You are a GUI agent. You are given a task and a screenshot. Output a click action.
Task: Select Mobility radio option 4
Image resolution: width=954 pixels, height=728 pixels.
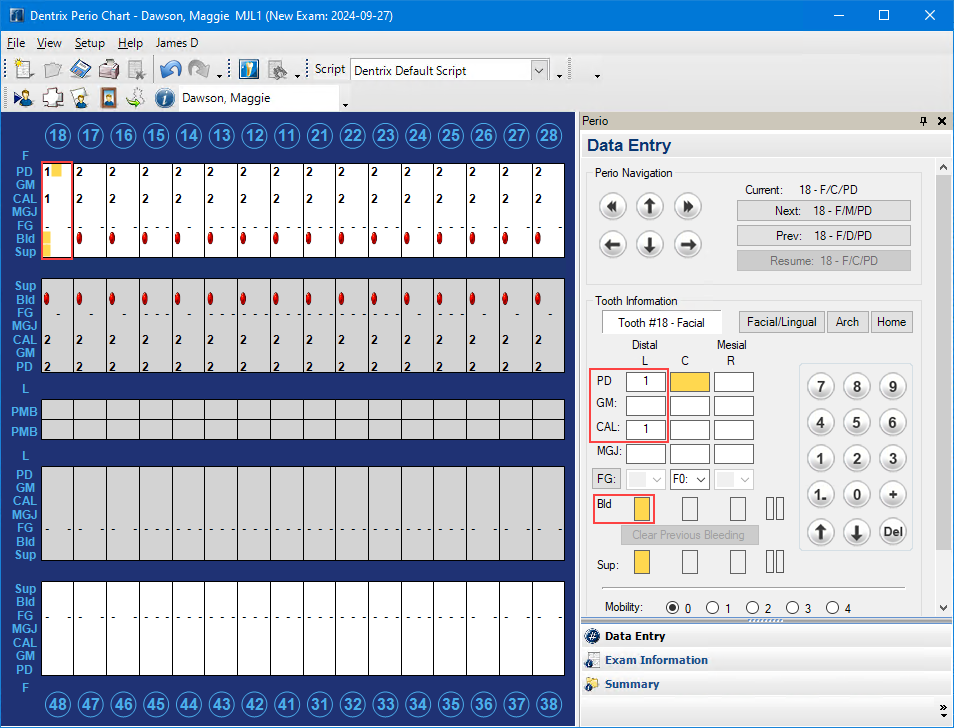click(x=832, y=608)
